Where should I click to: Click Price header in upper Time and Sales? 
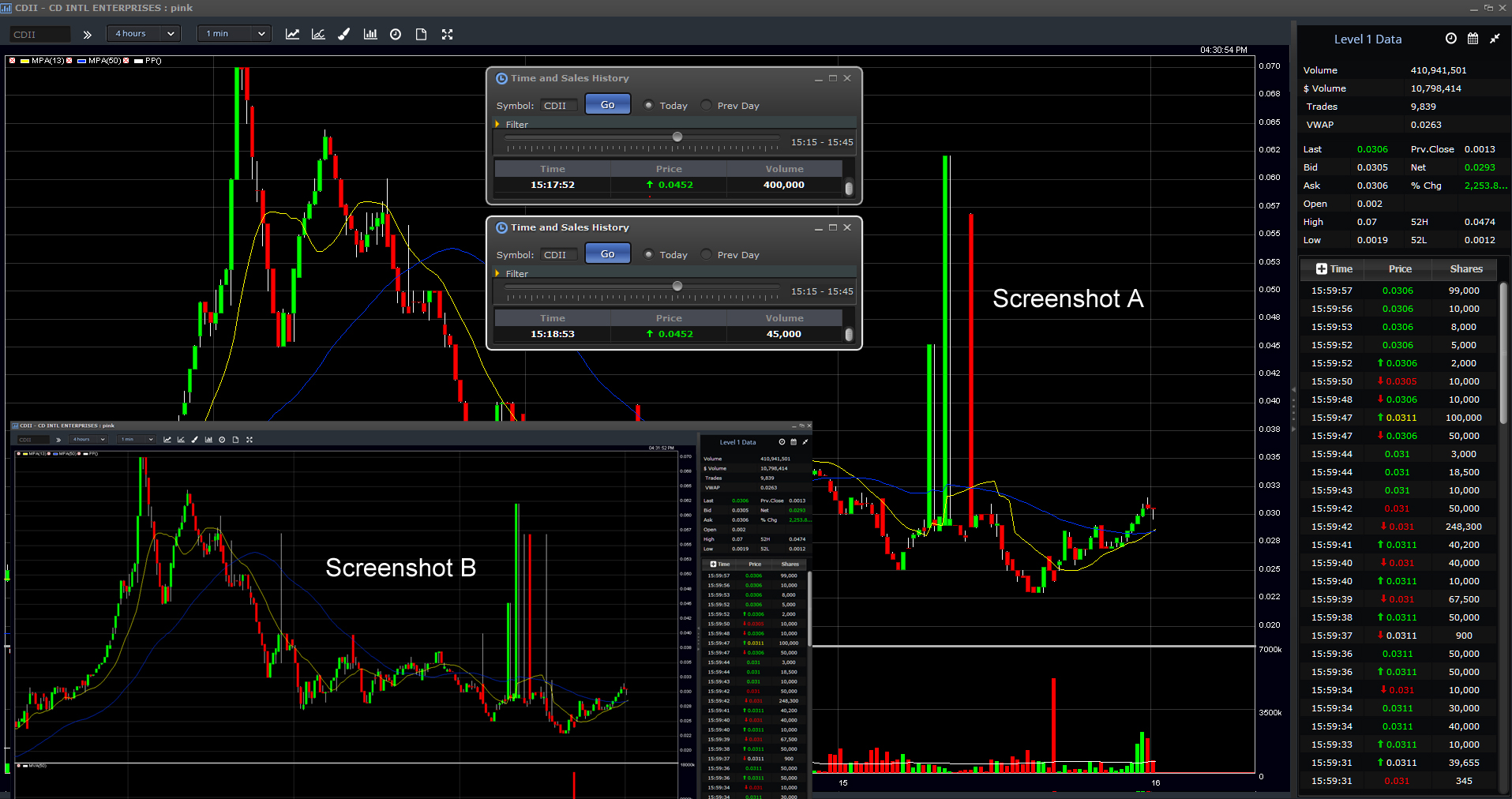pyautogui.click(x=669, y=169)
